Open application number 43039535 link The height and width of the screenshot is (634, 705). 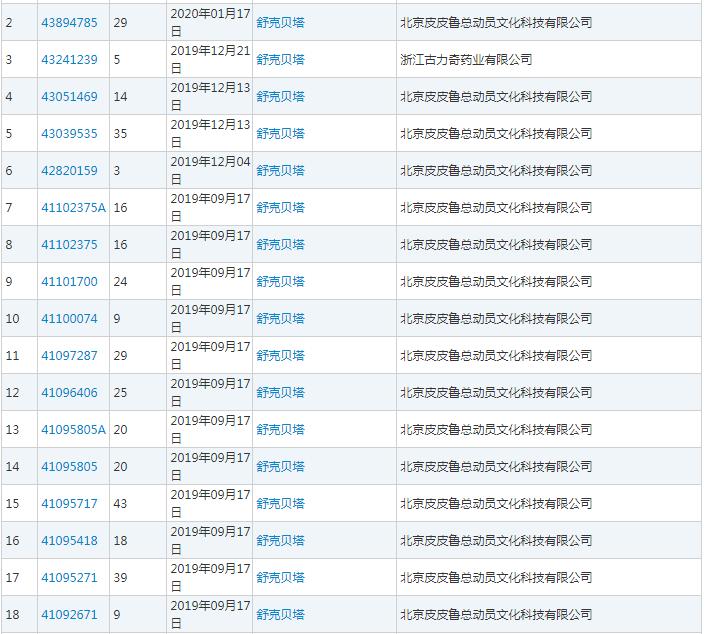click(69, 134)
